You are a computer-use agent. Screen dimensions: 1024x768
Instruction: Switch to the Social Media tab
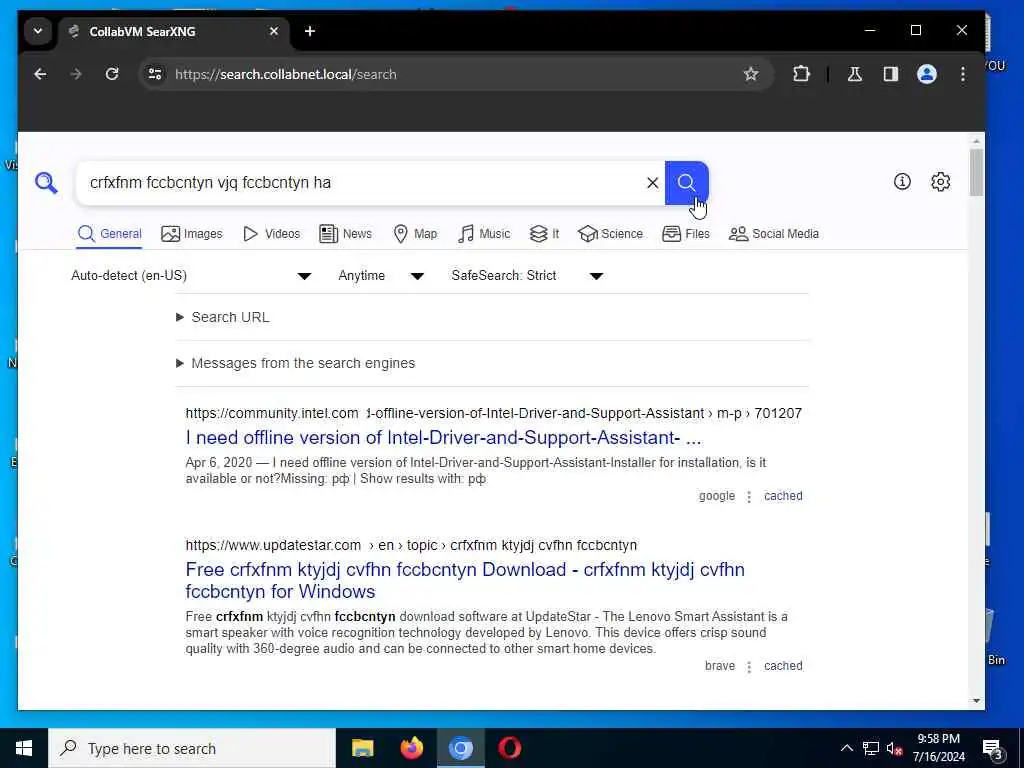773,234
